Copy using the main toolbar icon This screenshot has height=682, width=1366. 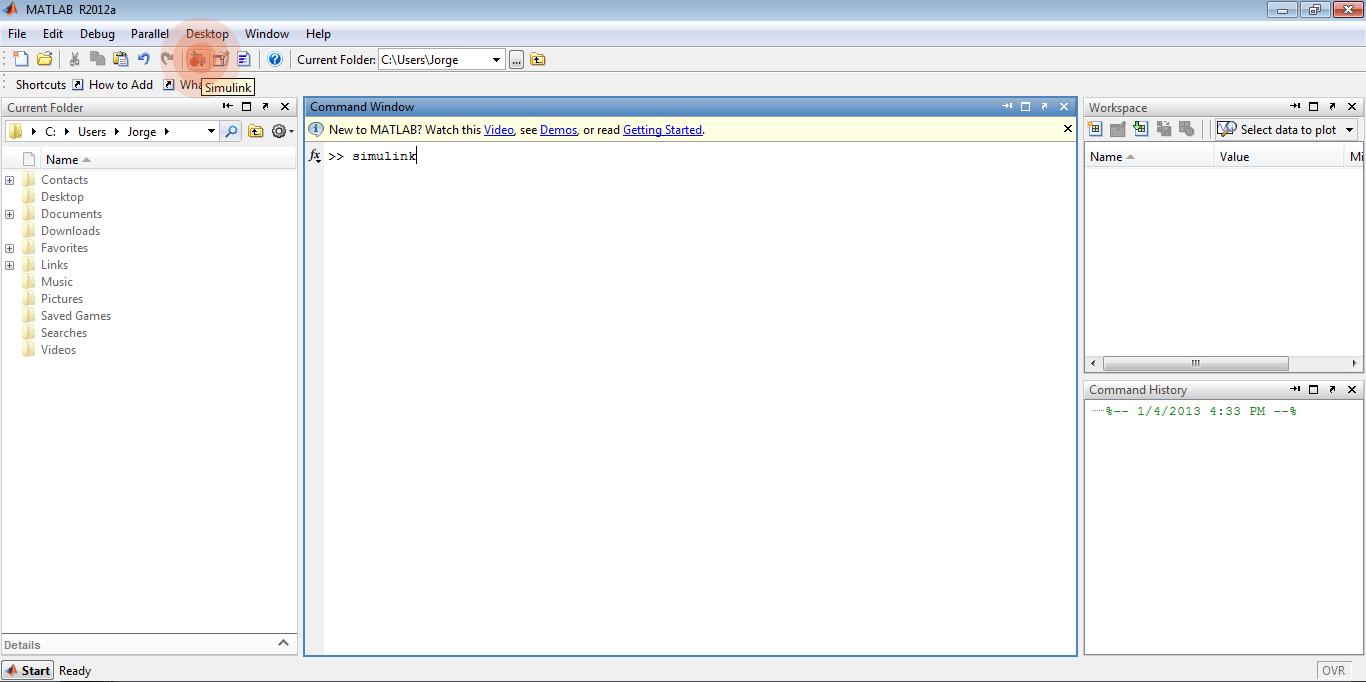click(97, 59)
